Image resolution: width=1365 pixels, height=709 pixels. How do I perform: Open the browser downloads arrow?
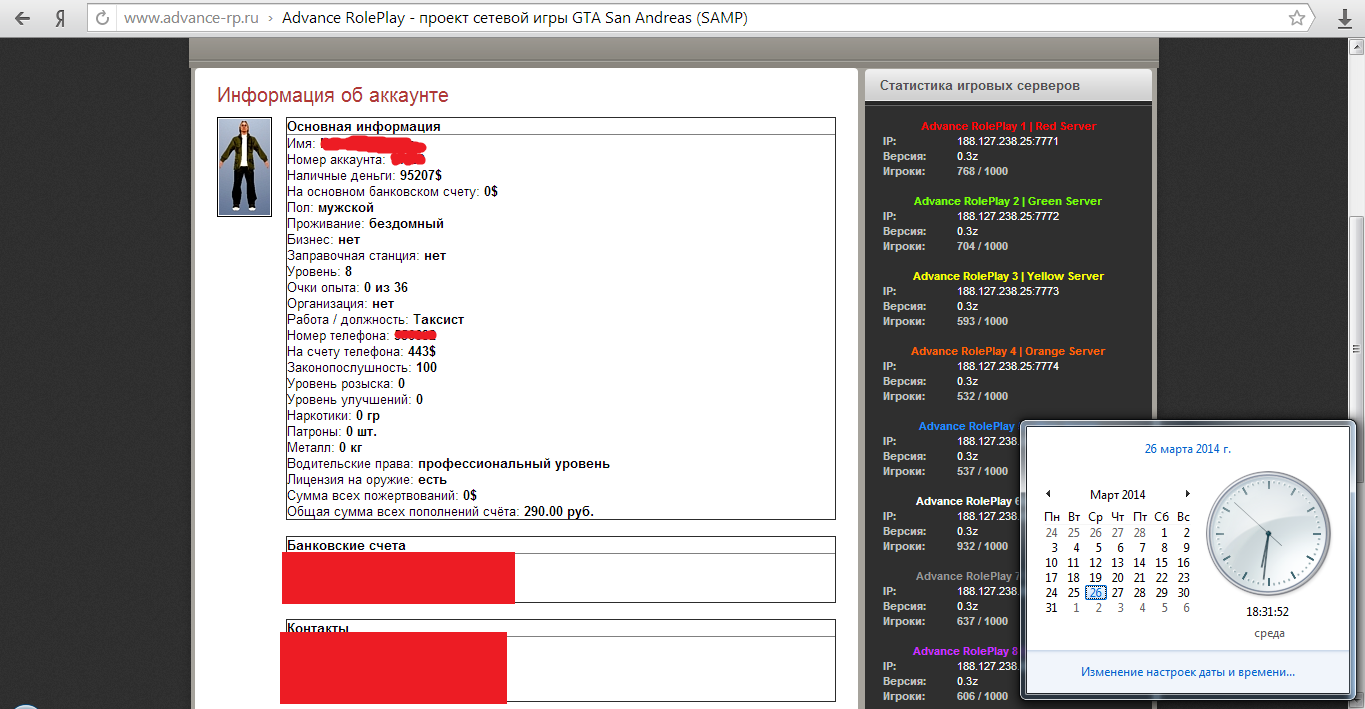coord(1345,19)
